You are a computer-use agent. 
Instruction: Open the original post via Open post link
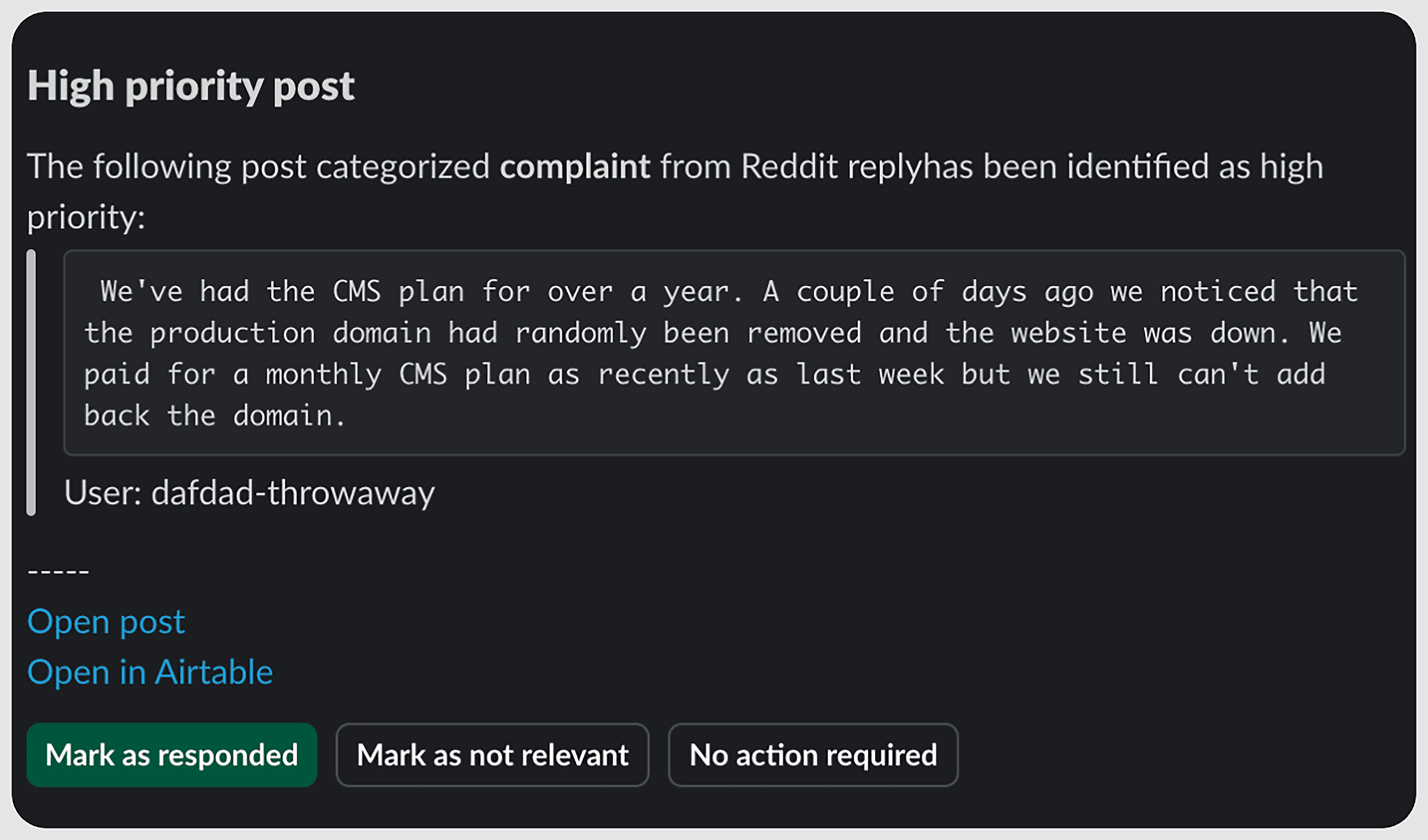[x=106, y=622]
